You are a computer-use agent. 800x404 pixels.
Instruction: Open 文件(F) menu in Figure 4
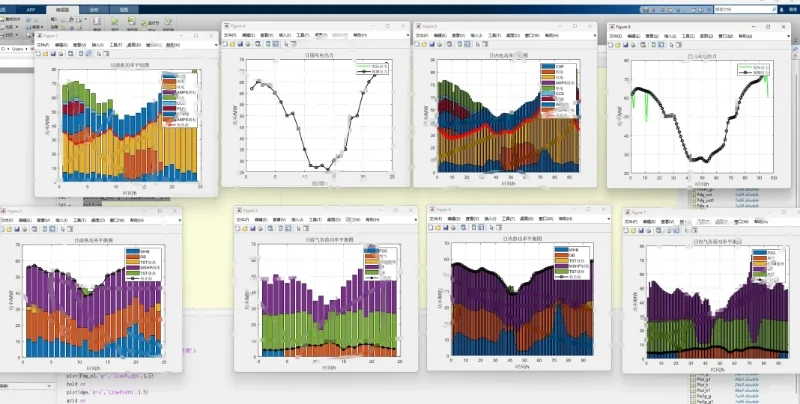coord(230,35)
